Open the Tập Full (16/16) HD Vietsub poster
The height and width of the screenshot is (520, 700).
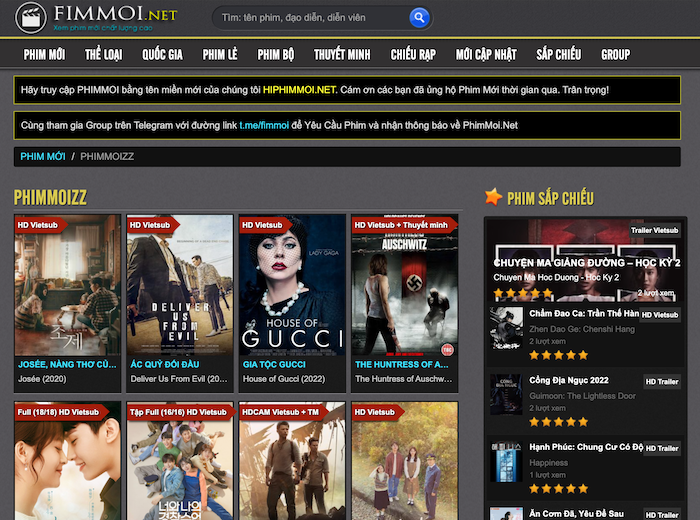(180, 461)
